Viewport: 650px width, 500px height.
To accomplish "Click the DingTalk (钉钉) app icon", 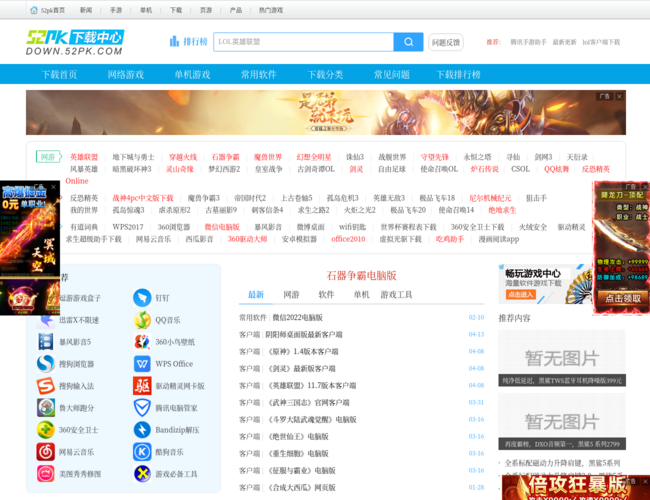I will [x=143, y=298].
